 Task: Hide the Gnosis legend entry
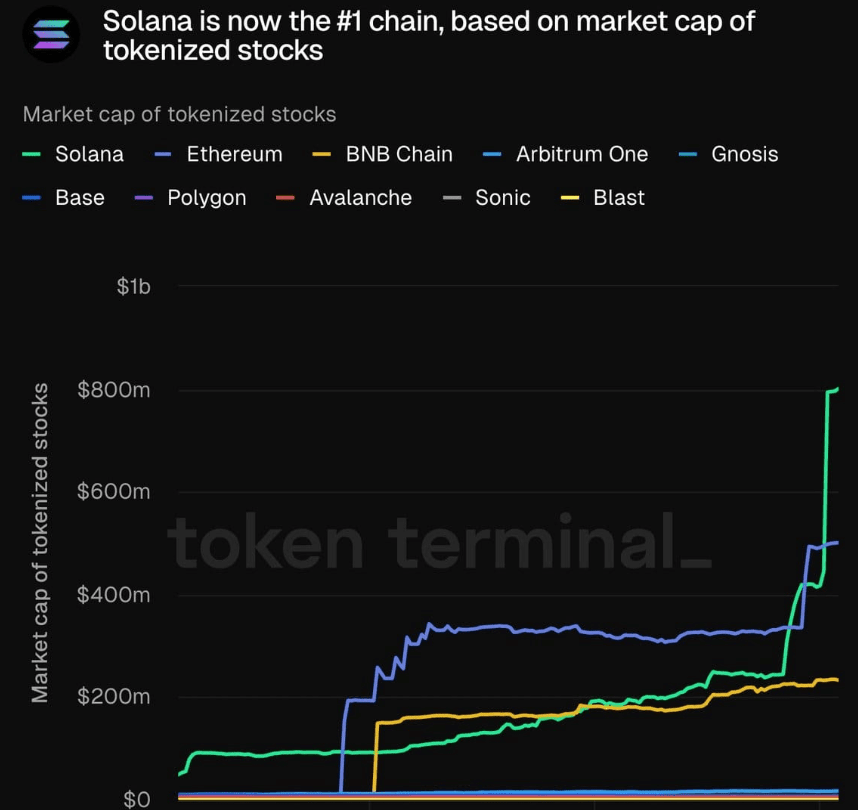pos(744,154)
